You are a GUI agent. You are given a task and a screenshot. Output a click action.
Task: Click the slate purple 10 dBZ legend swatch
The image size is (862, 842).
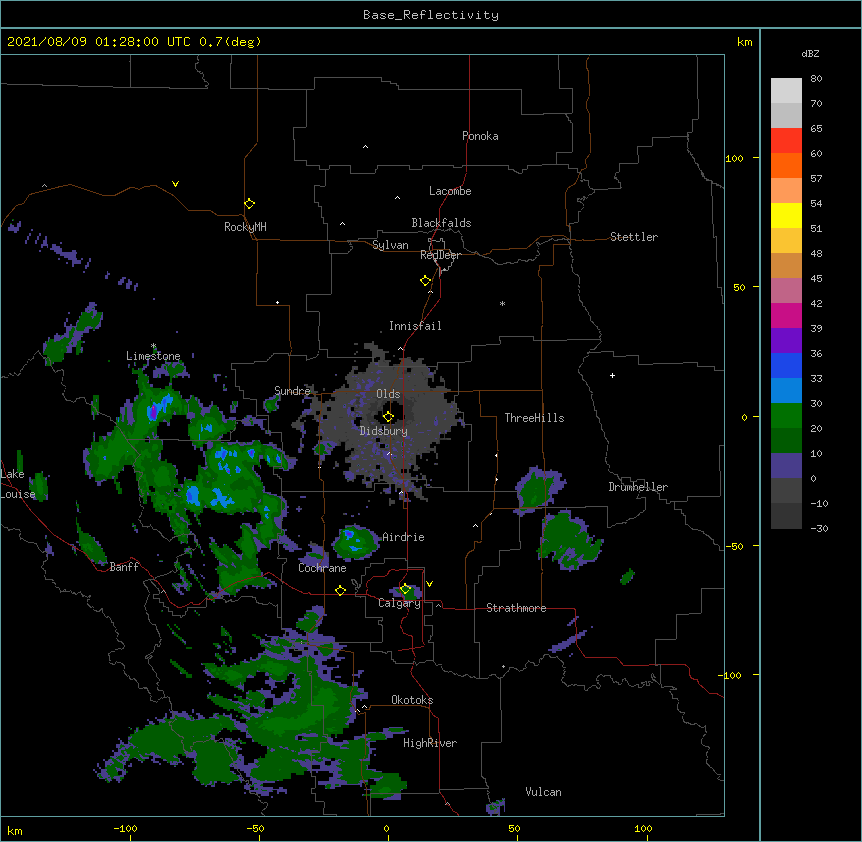click(x=786, y=466)
